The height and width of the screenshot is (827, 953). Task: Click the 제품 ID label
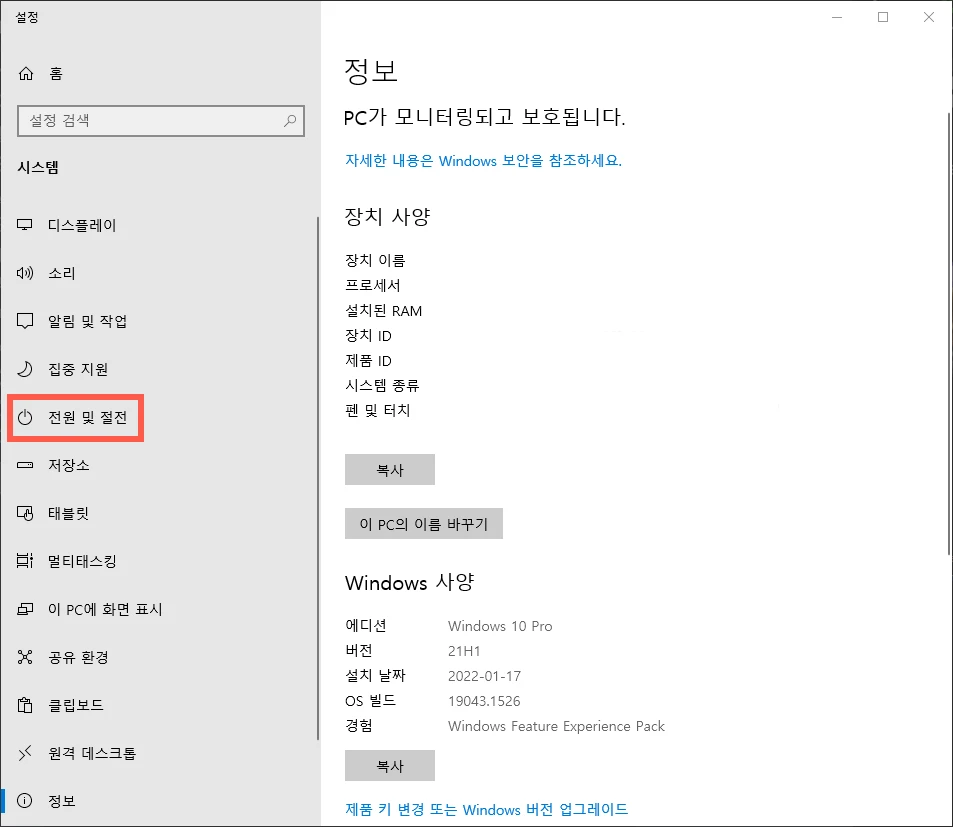(368, 360)
